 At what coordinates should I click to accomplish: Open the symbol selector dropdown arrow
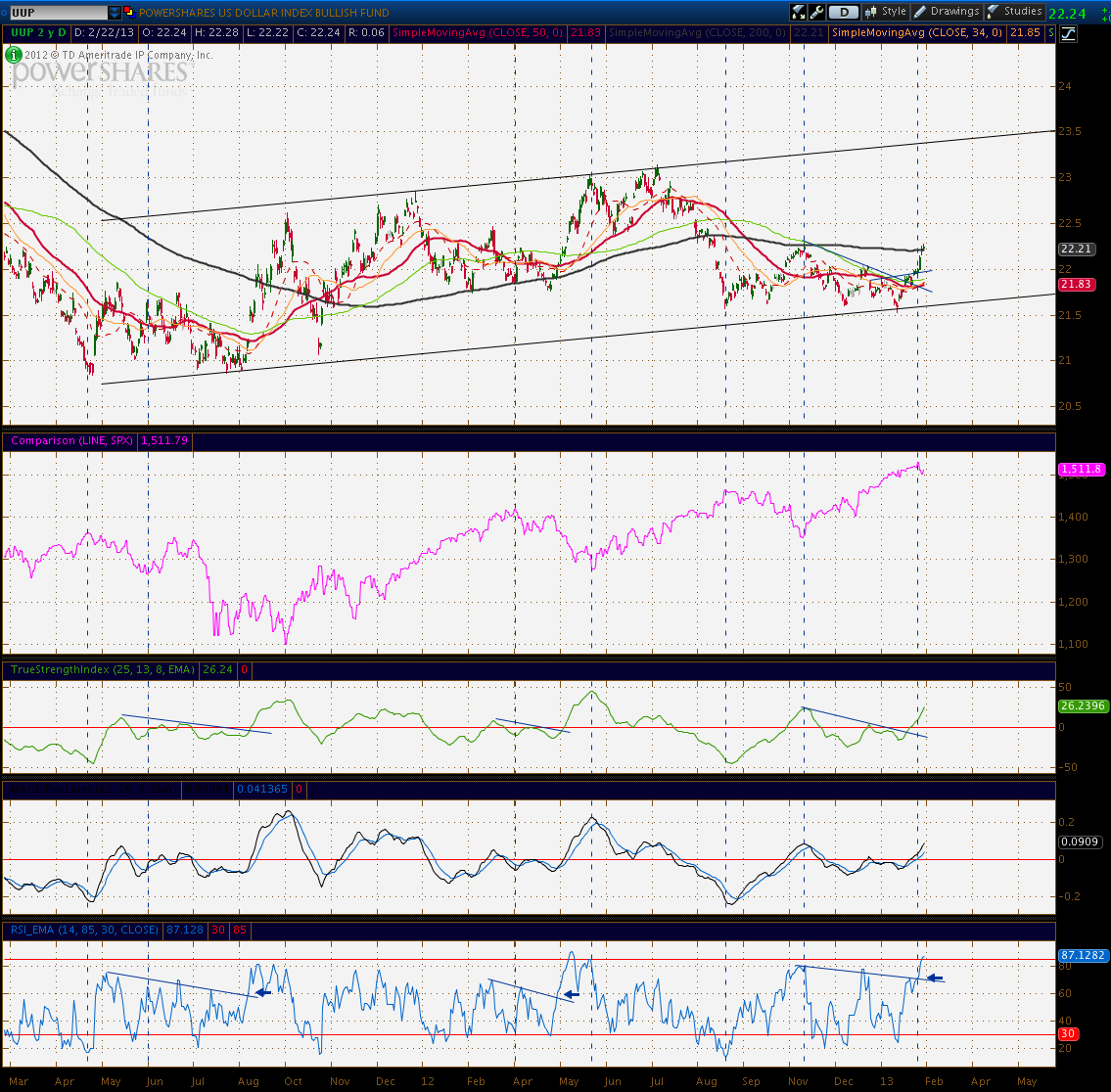(115, 12)
